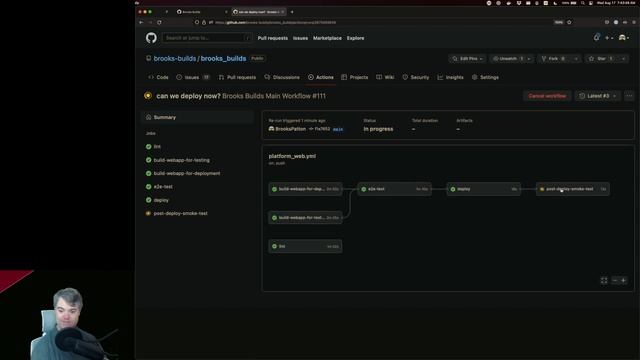The height and width of the screenshot is (360, 640).
Task: Click the Fork button
Action: (554, 59)
